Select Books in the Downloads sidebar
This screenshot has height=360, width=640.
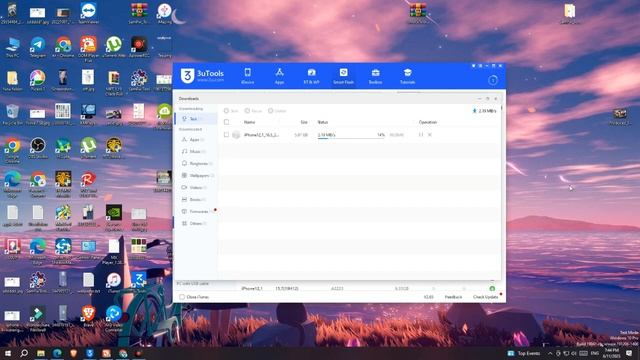[196, 199]
